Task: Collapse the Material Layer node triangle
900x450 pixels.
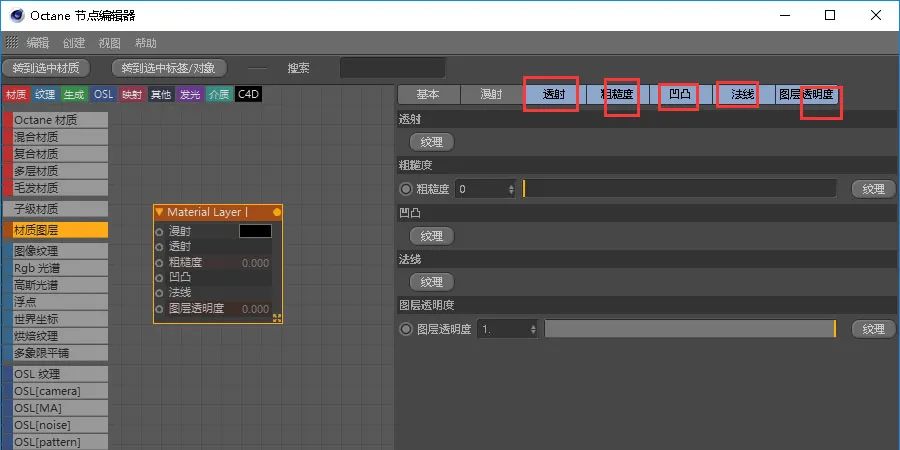Action: [x=159, y=212]
